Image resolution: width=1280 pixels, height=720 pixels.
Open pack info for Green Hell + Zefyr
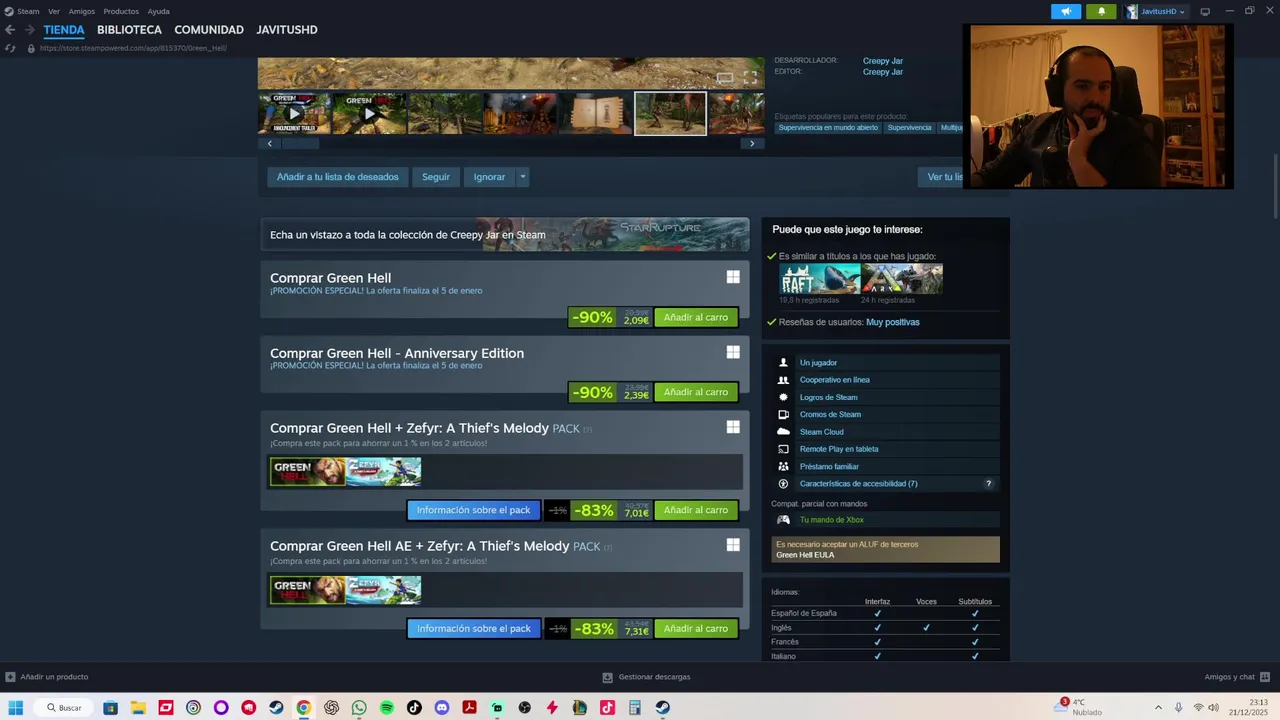[473, 510]
